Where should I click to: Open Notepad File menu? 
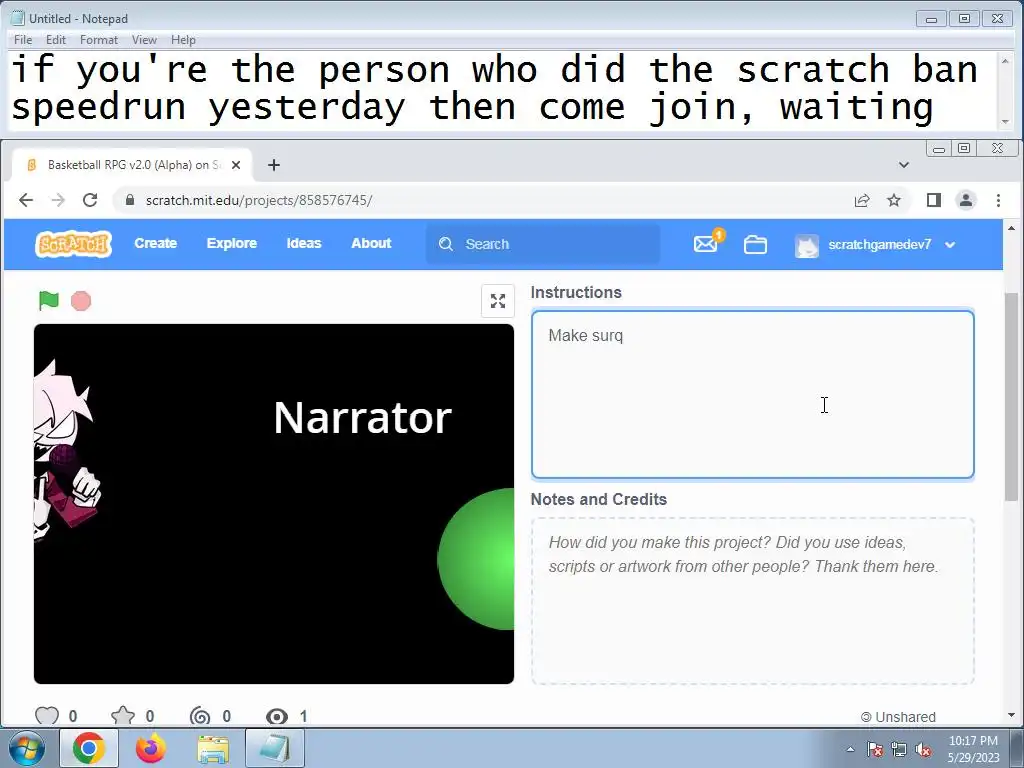(23, 40)
